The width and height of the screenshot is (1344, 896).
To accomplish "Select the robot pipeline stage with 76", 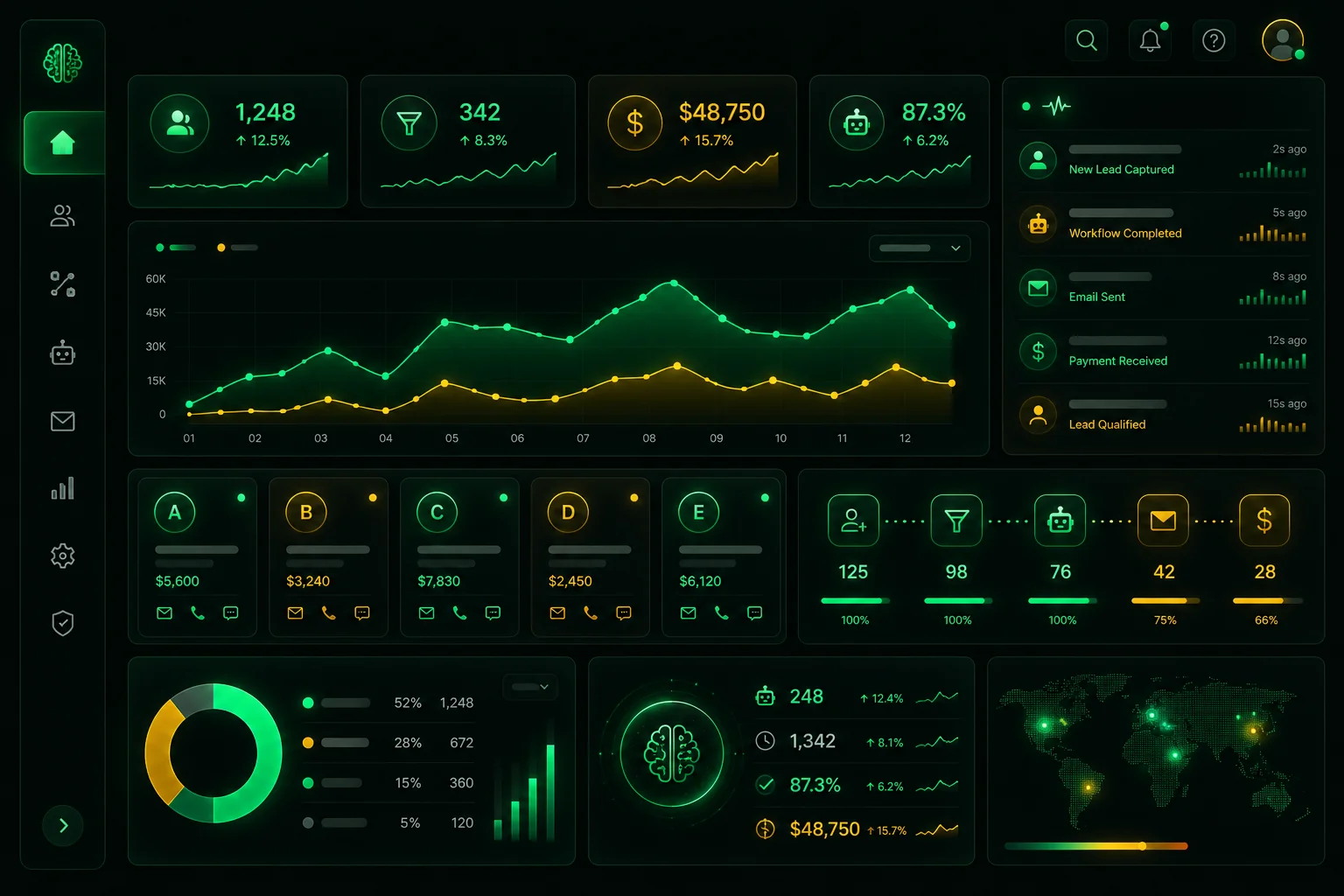I will [x=1060, y=521].
